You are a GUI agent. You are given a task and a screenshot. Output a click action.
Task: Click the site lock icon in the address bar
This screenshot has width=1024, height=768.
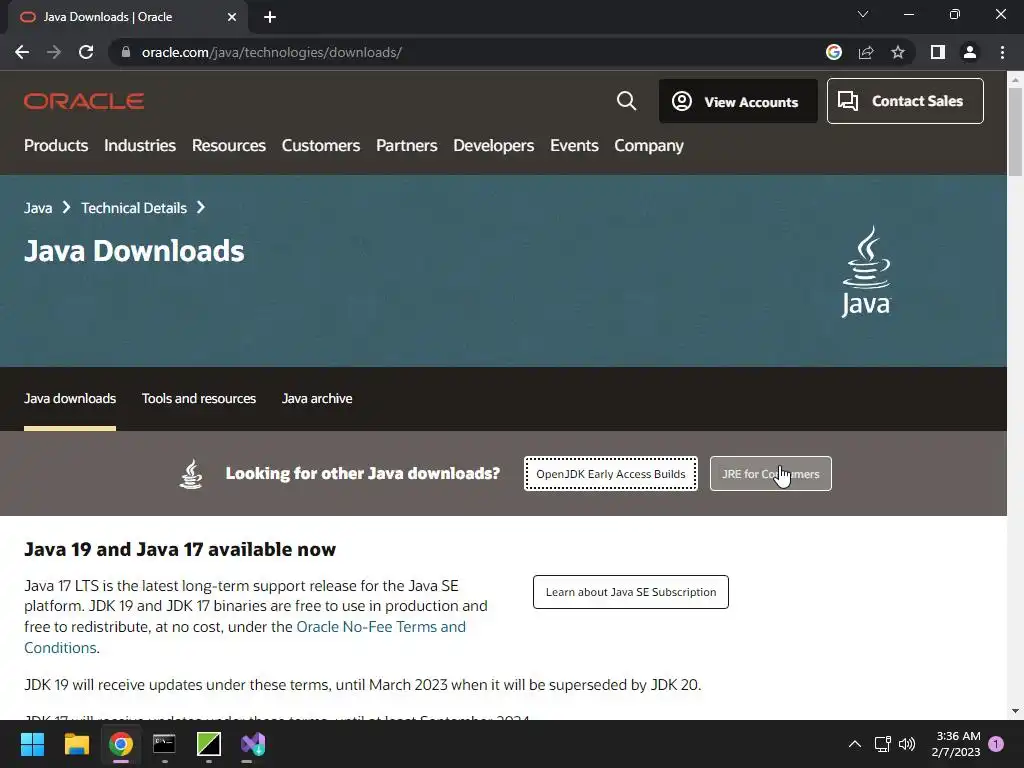point(126,52)
